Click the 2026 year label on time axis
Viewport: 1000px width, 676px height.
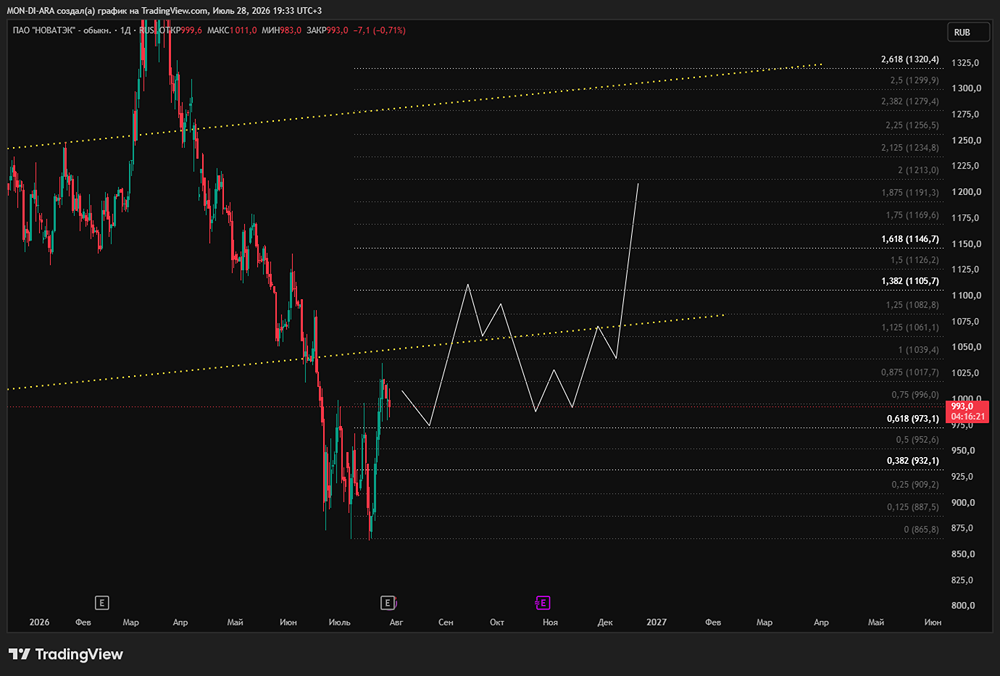[x=39, y=622]
